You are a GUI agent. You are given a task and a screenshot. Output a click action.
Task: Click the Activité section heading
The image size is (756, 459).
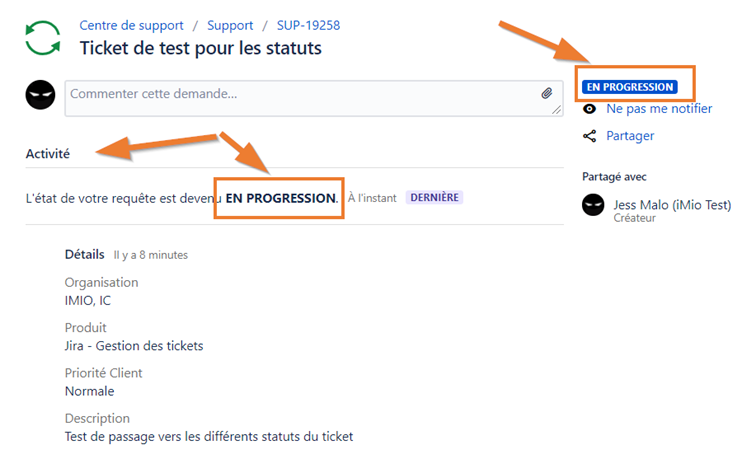pyautogui.click(x=48, y=154)
